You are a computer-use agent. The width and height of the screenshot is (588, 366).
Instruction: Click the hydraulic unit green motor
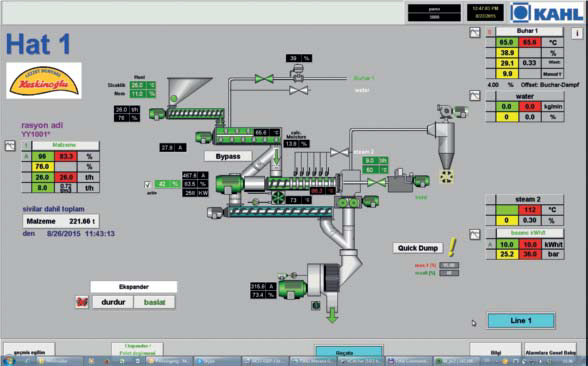421,181
